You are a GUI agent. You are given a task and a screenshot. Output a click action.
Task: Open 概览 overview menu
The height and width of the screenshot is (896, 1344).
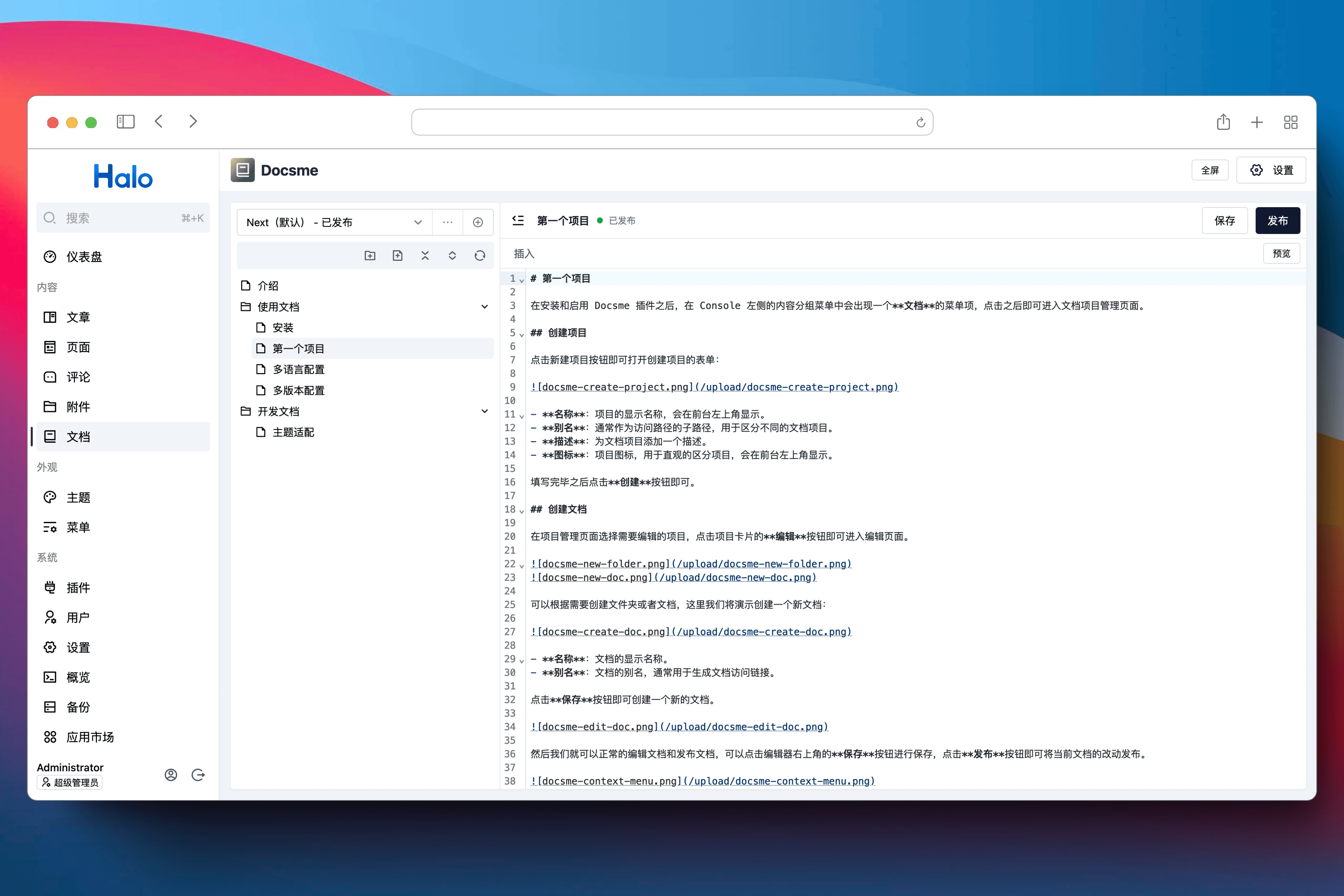point(123,677)
